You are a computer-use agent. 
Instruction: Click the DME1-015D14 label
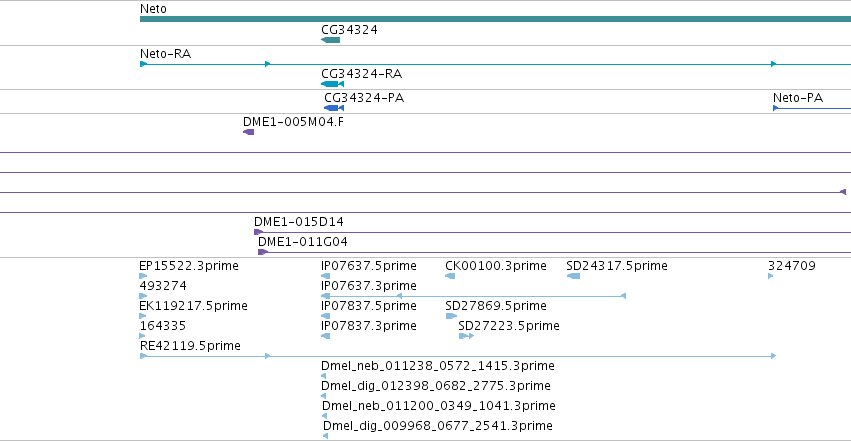click(x=299, y=221)
